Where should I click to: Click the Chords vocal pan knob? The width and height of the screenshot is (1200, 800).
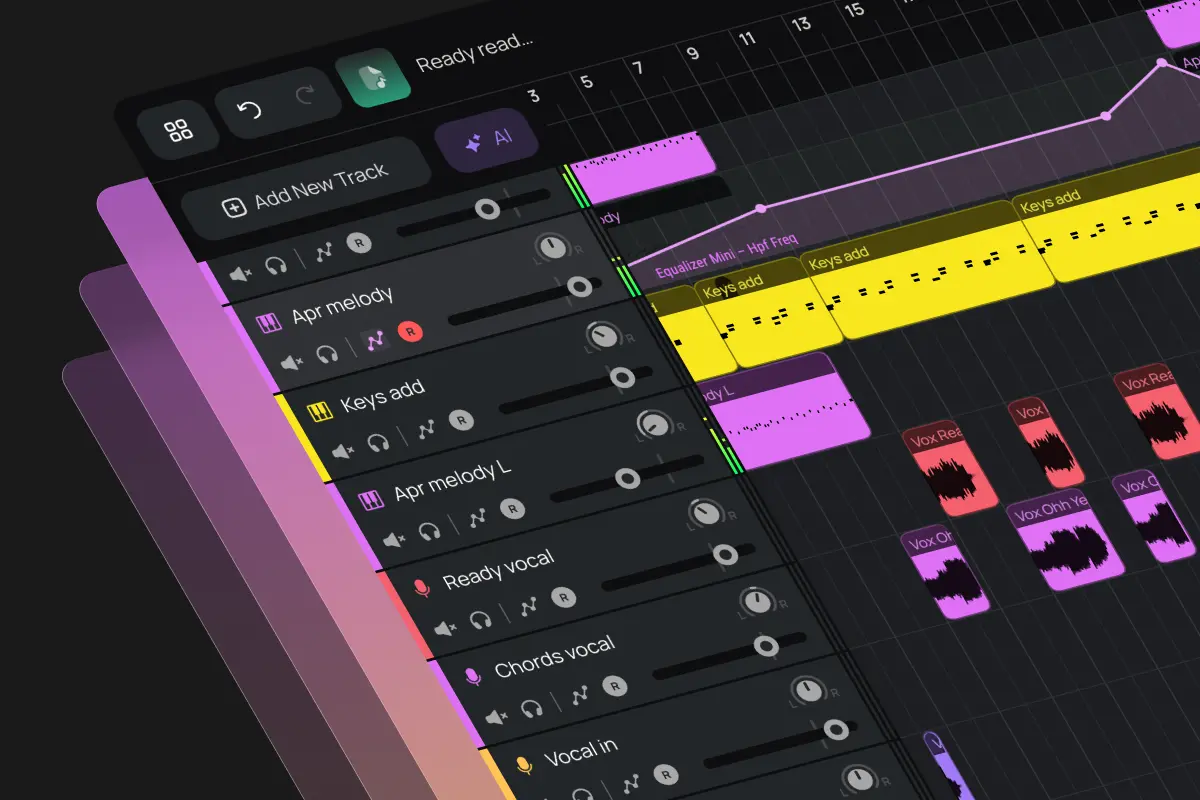pyautogui.click(x=757, y=602)
